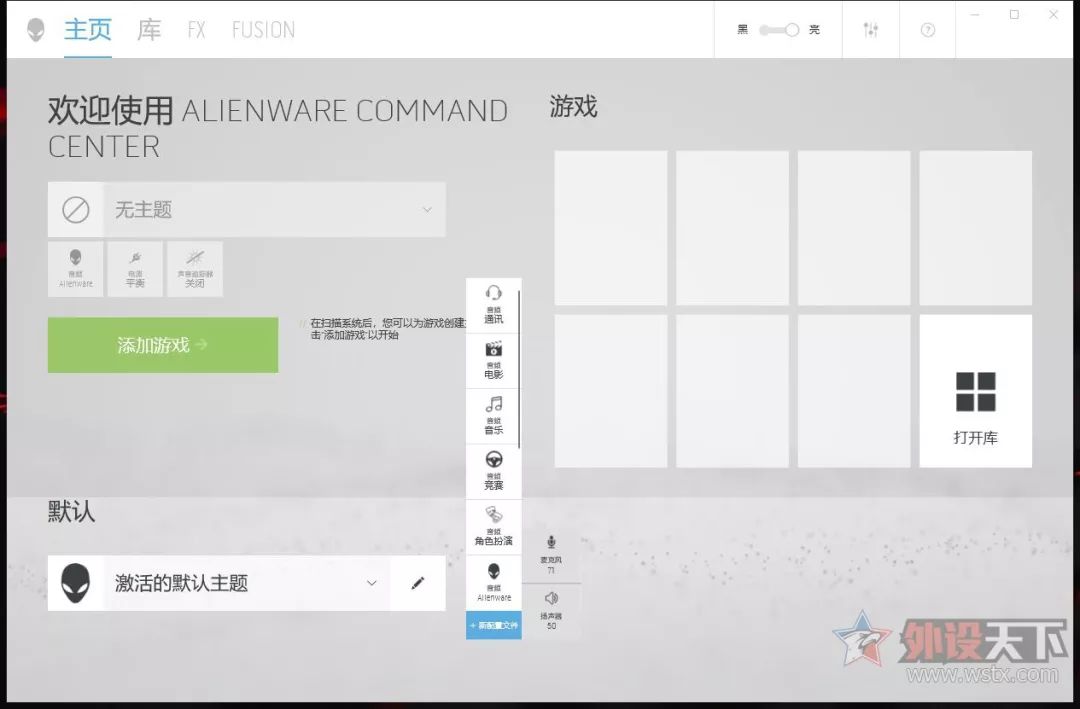Pick the 音乐 music note audio profile

click(x=493, y=416)
